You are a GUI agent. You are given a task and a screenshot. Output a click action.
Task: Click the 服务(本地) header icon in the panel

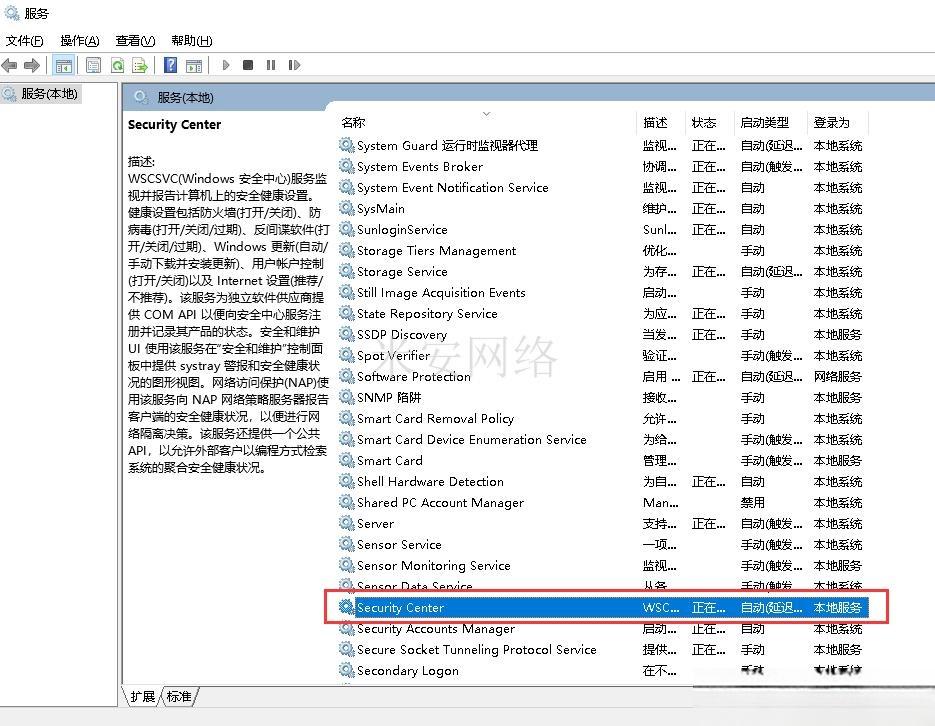tap(141, 97)
